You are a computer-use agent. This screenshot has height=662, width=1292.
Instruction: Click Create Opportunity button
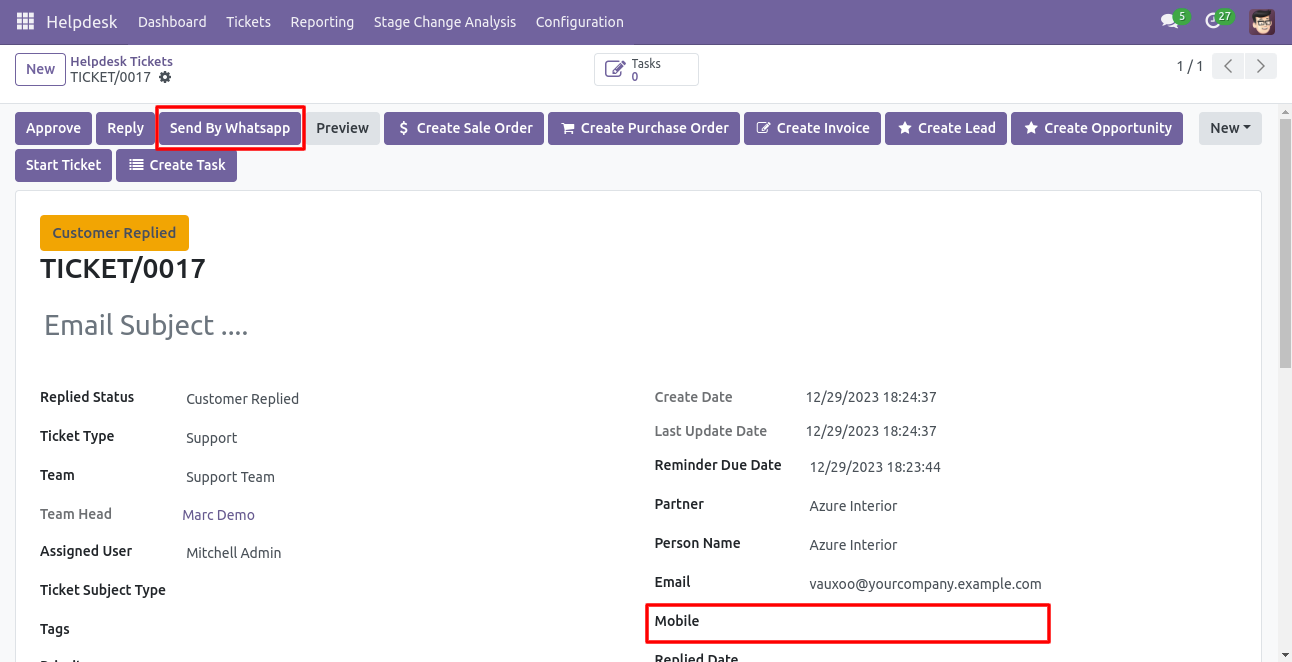[1097, 128]
